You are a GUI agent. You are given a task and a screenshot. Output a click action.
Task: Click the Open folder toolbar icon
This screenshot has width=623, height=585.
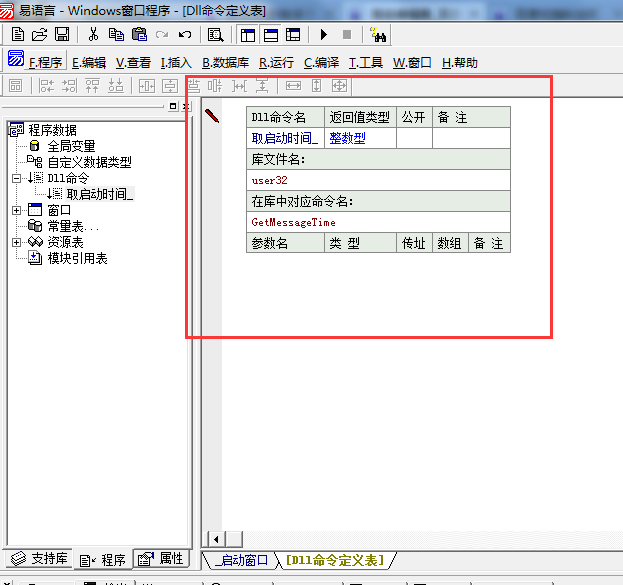coord(39,35)
